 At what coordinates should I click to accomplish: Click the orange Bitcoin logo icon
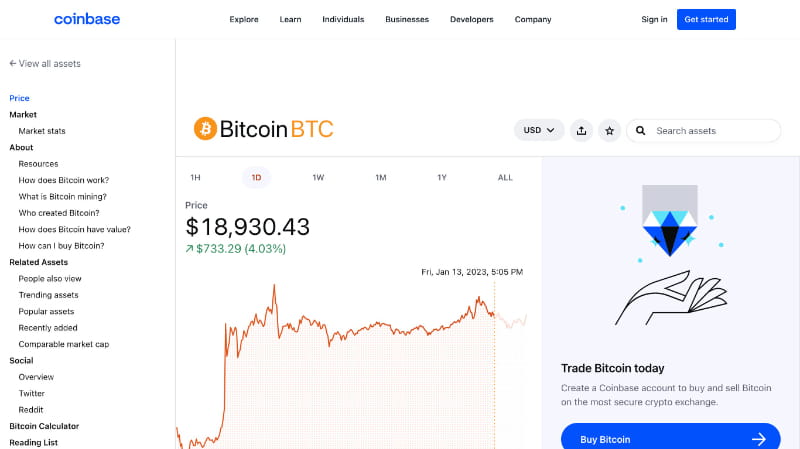[x=205, y=129]
